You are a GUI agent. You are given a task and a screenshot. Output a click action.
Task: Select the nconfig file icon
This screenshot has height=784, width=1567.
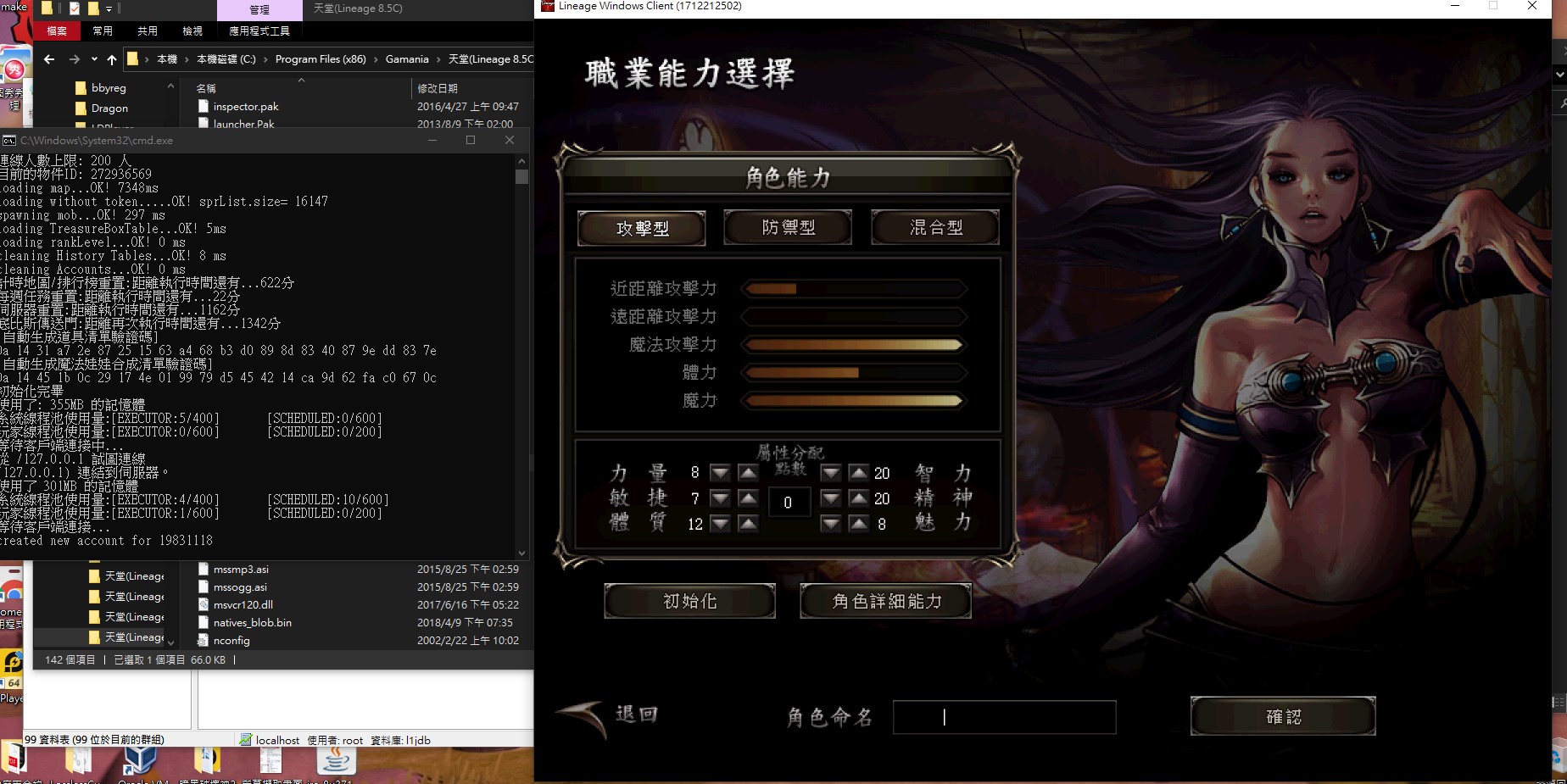click(x=204, y=641)
